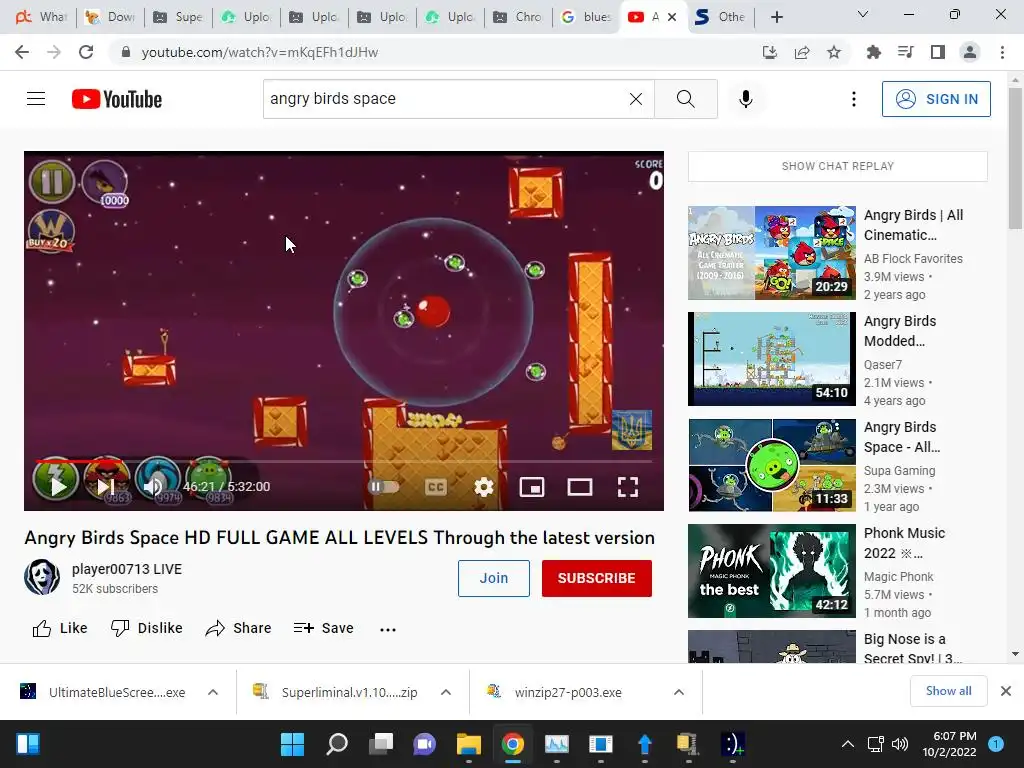Open media controls icon in toolbar

click(905, 52)
